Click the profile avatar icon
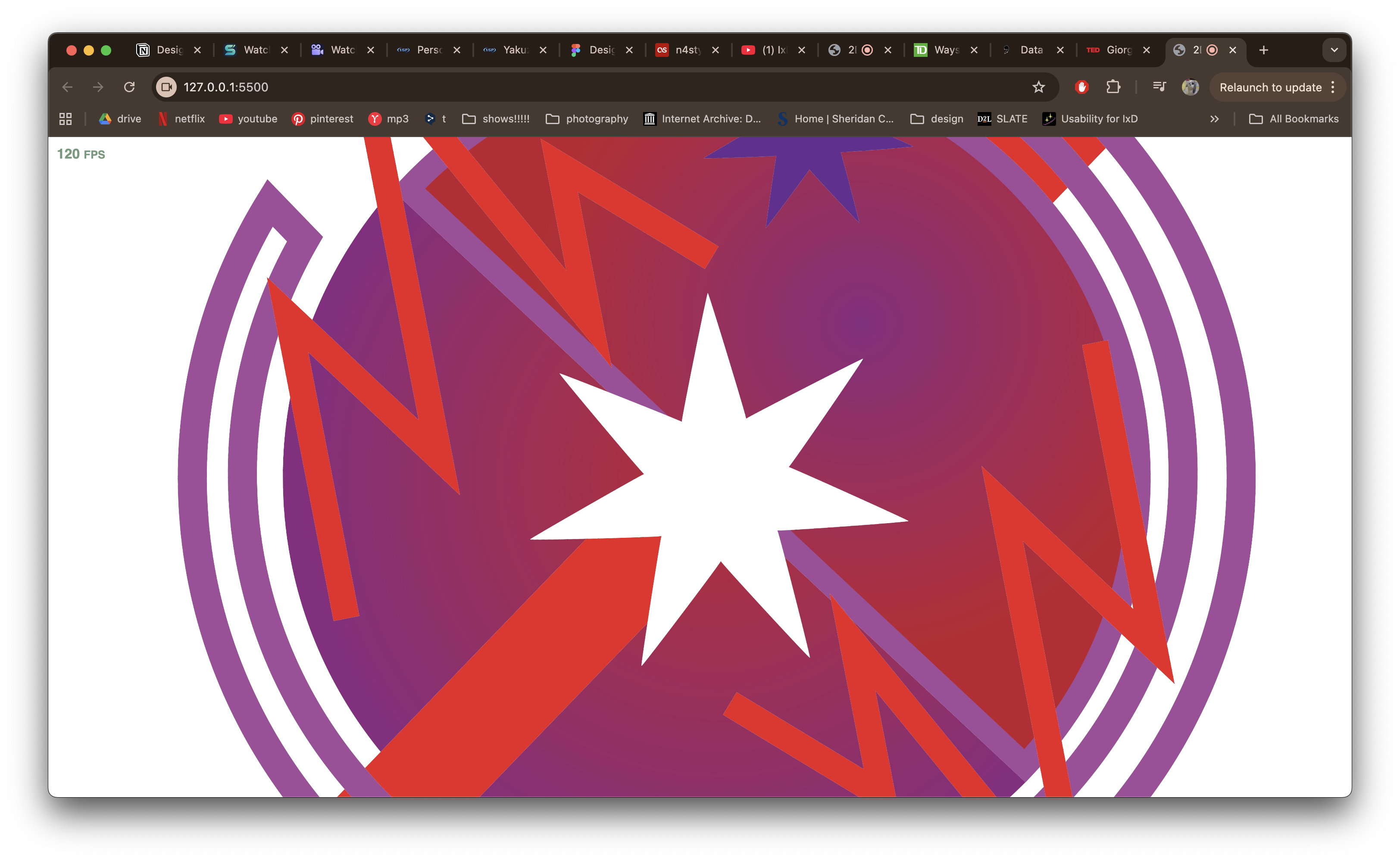This screenshot has height=861, width=1400. coord(1190,87)
